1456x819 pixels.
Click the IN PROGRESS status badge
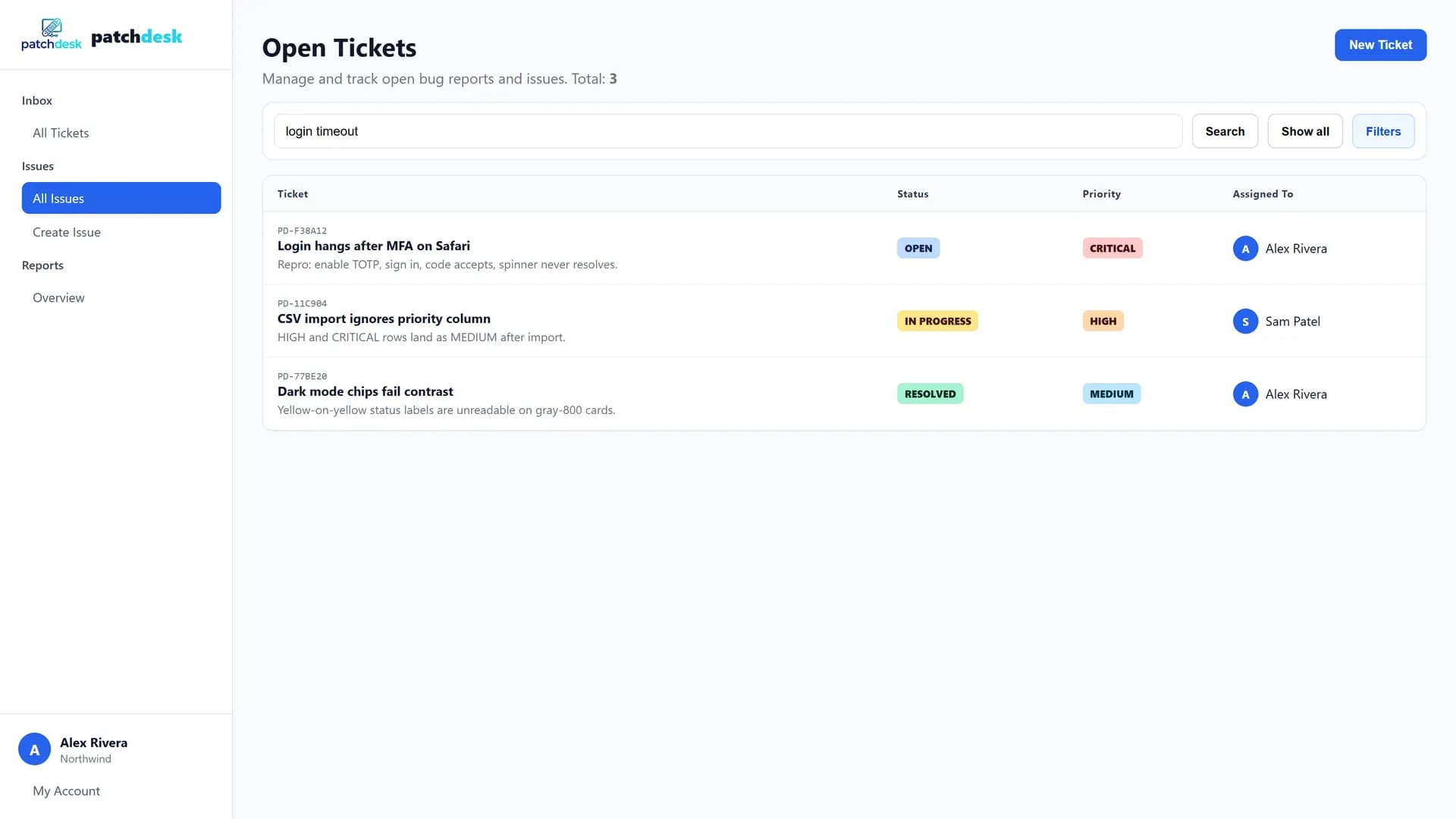click(x=937, y=321)
